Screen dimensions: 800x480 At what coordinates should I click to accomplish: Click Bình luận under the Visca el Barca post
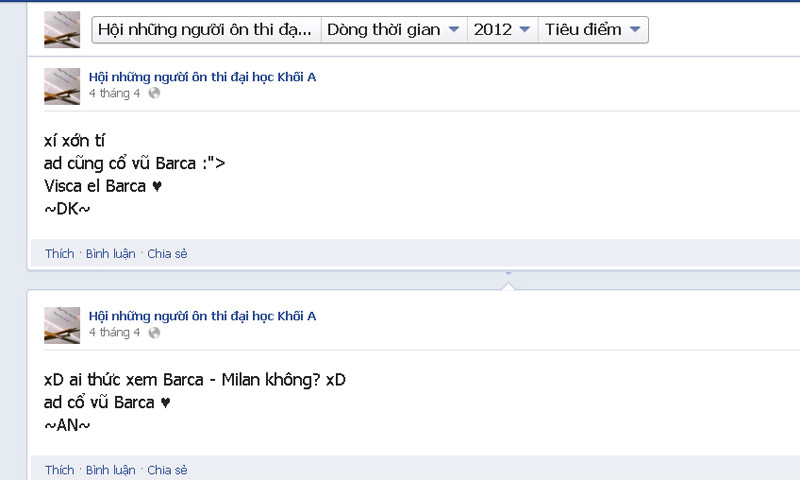[110, 254]
